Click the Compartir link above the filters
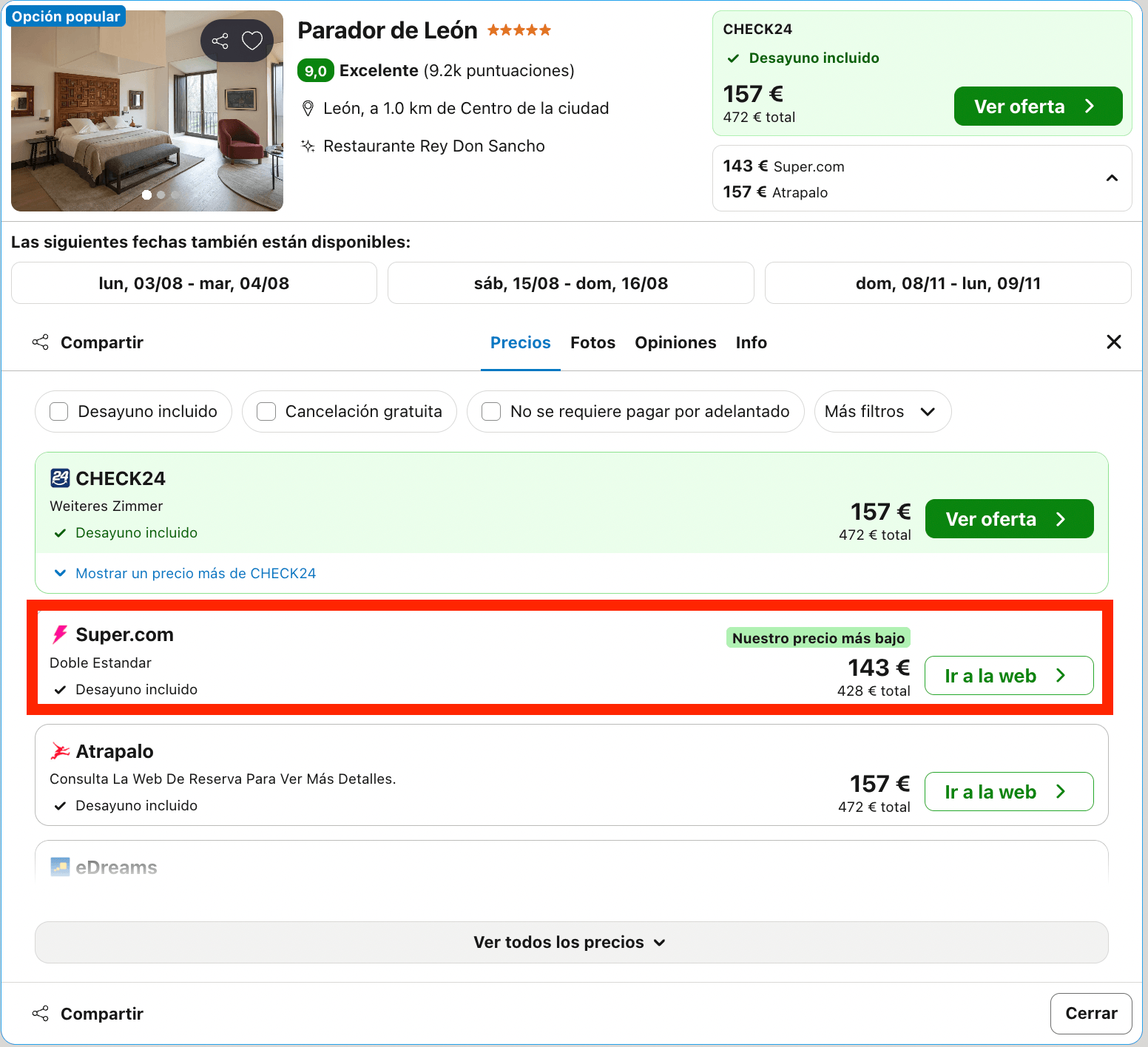The width and height of the screenshot is (1148, 1047). pyautogui.click(x=102, y=342)
